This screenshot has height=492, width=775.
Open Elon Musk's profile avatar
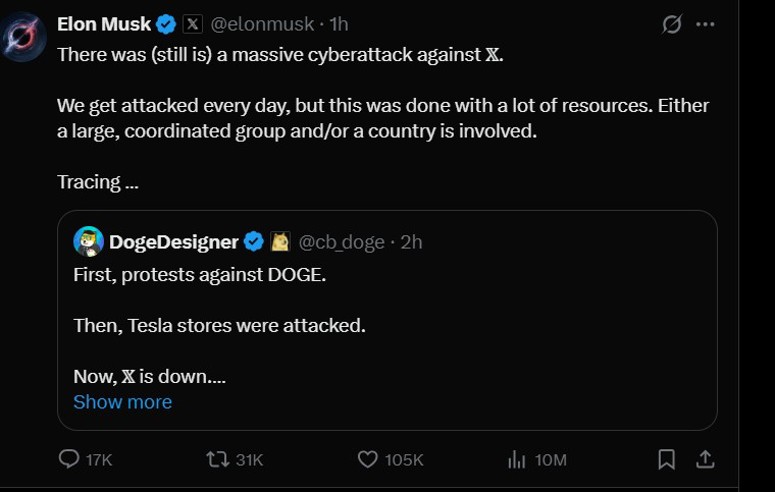[22, 37]
